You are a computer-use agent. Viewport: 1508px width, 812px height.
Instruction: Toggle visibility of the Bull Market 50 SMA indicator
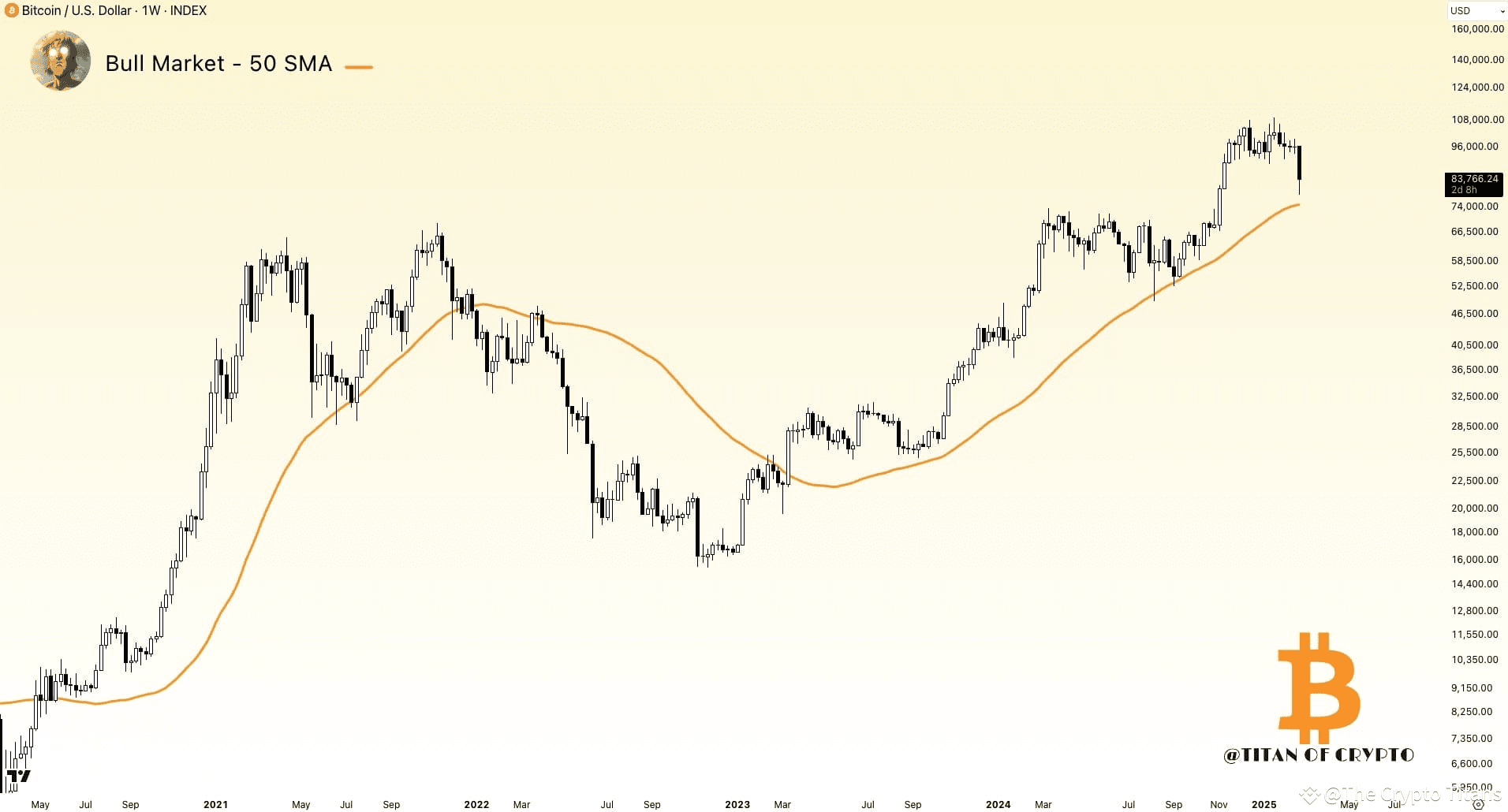click(218, 64)
